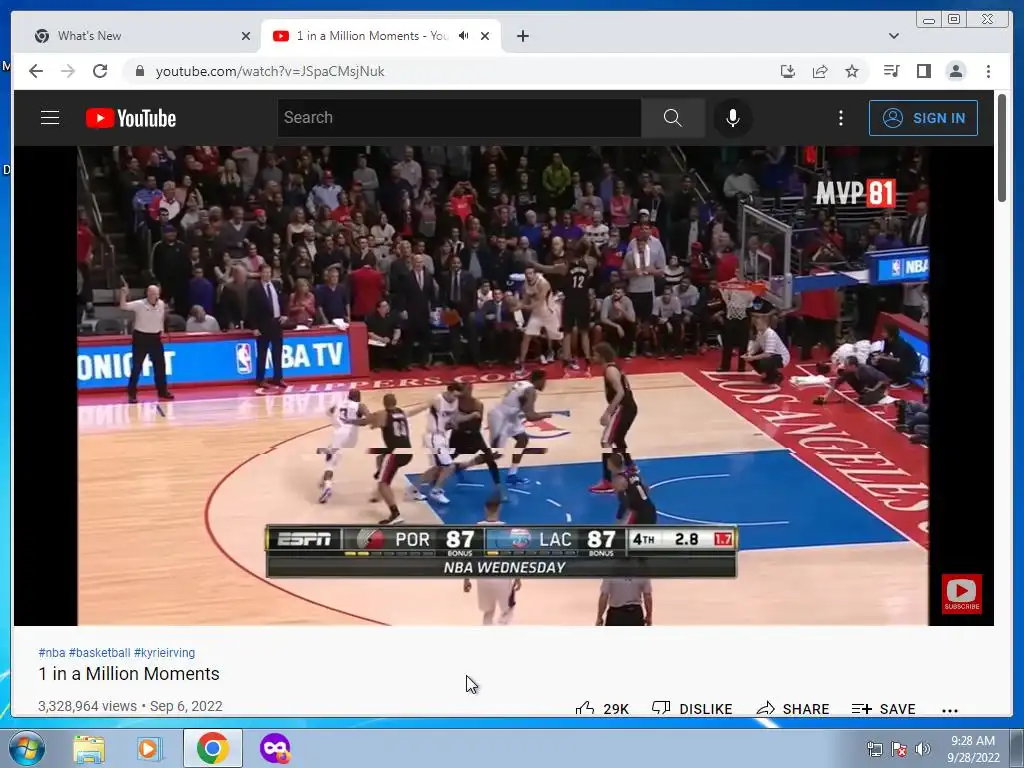The width and height of the screenshot is (1024, 768).
Task: Expand the tab search dropdown arrow
Action: pyautogui.click(x=893, y=36)
